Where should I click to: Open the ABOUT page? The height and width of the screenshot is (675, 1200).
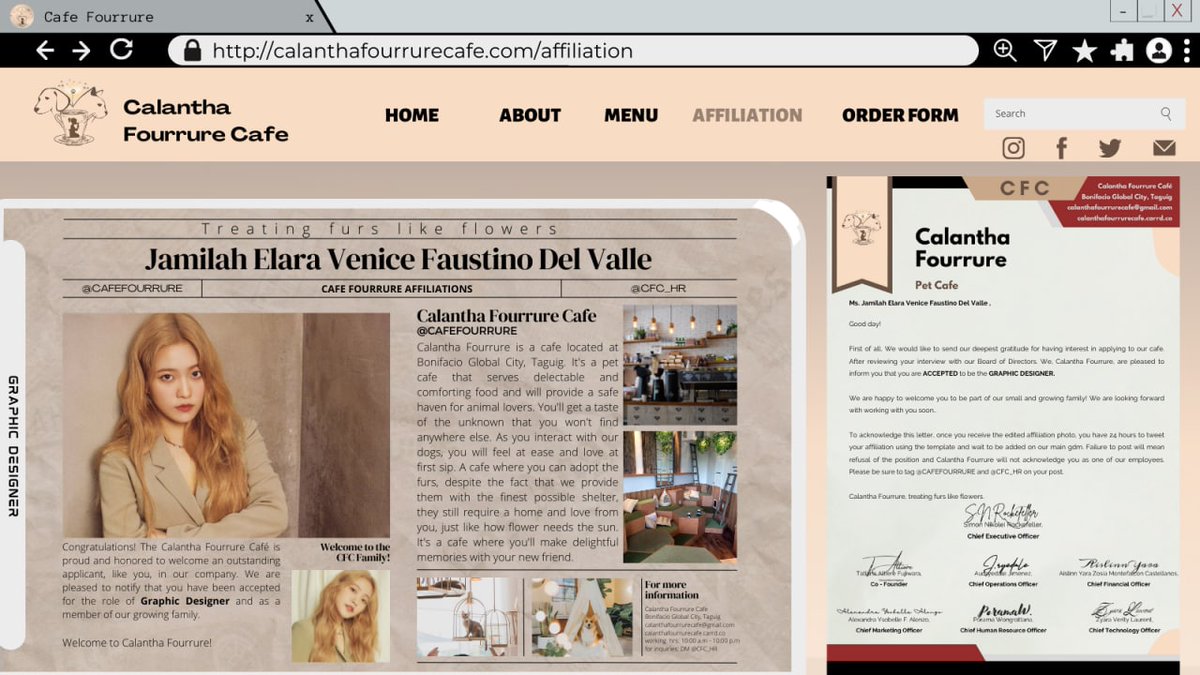point(530,115)
